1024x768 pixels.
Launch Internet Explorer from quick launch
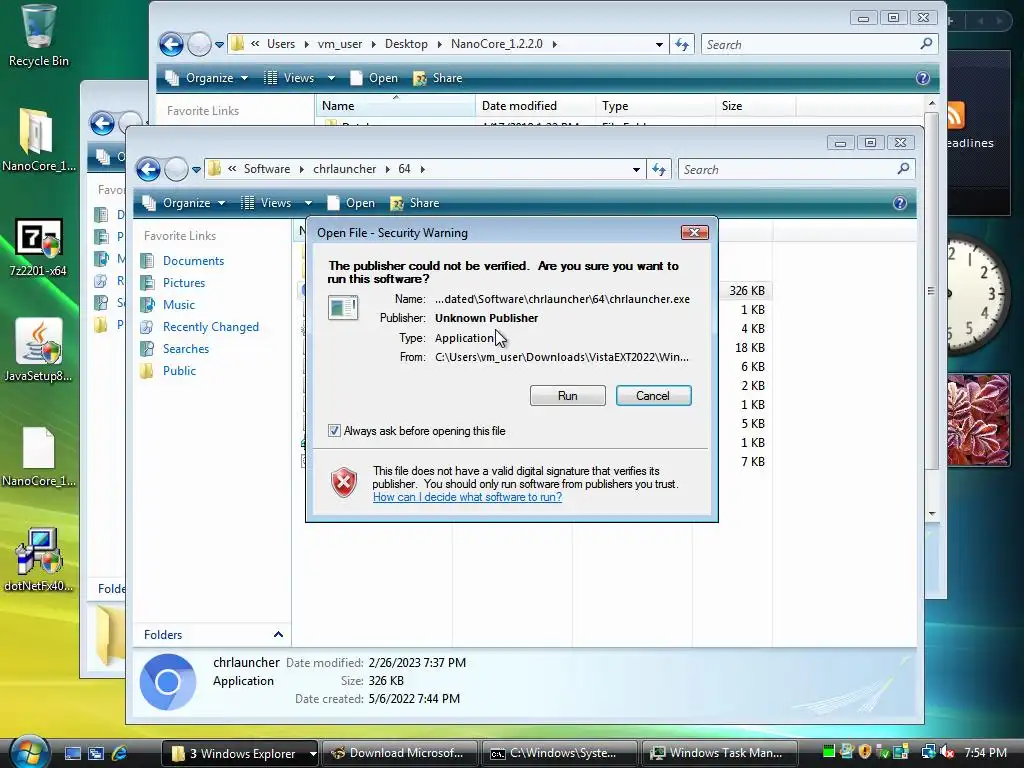pyautogui.click(x=120, y=754)
